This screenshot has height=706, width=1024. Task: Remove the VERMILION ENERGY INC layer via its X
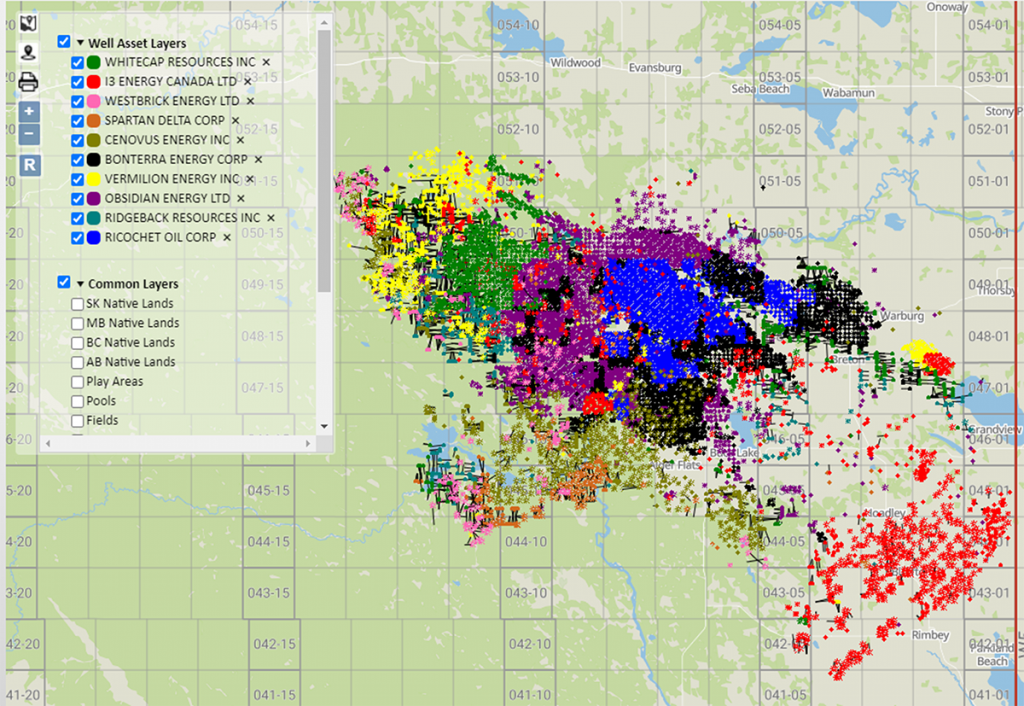pos(249,178)
